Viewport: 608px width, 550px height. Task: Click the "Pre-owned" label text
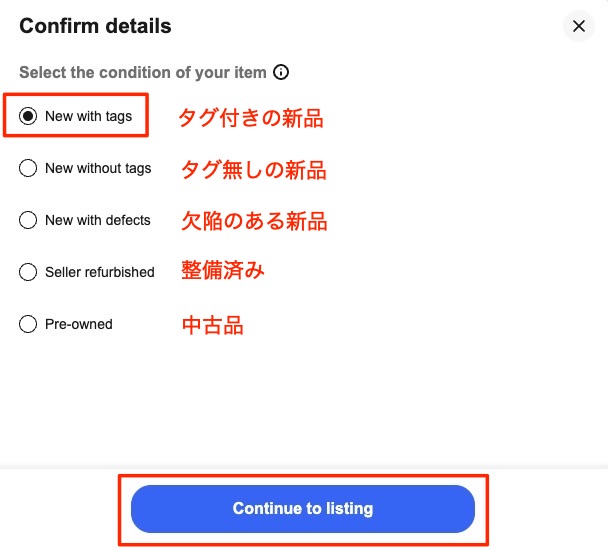point(79,324)
